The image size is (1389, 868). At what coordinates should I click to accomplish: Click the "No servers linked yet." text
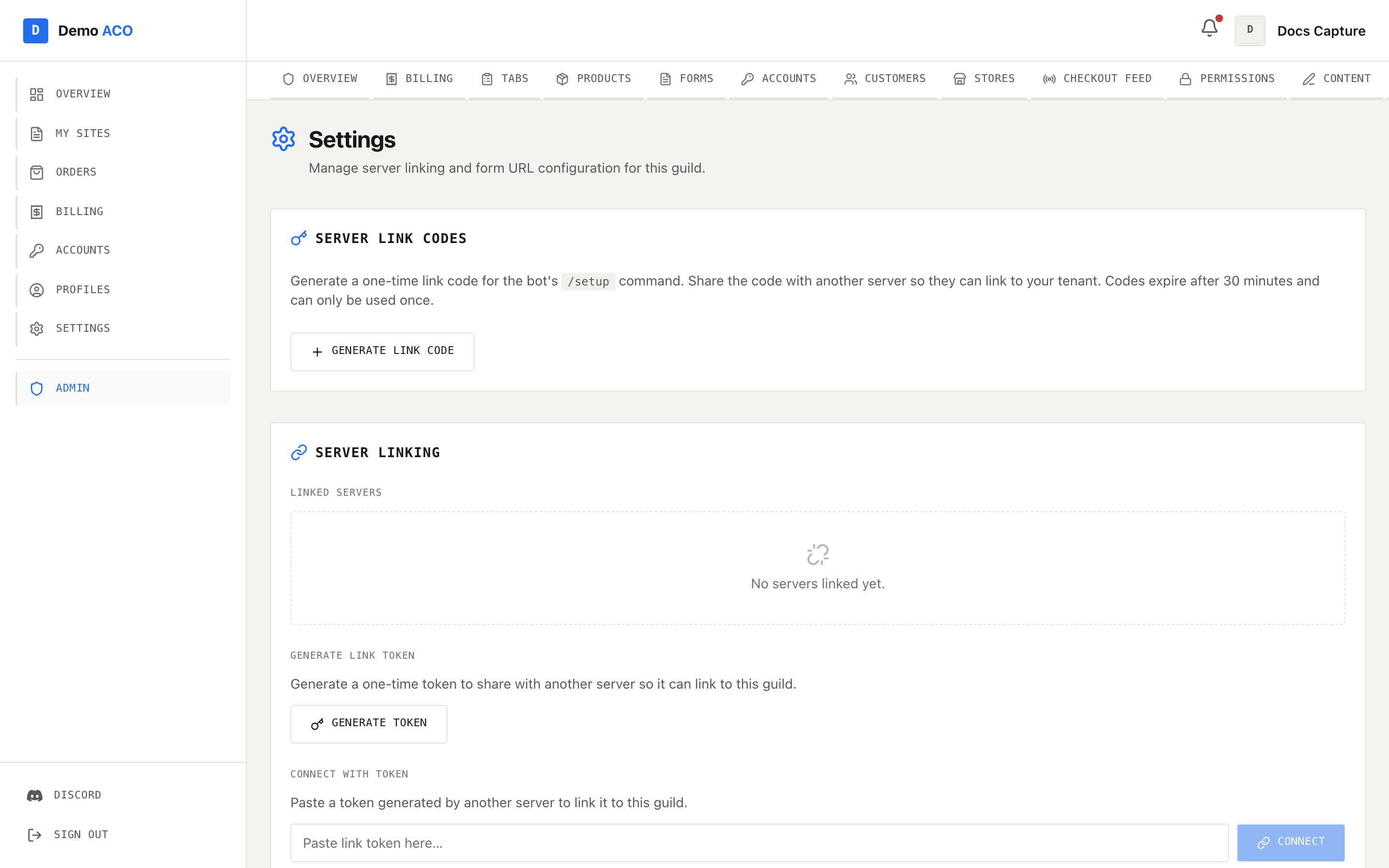[817, 584]
